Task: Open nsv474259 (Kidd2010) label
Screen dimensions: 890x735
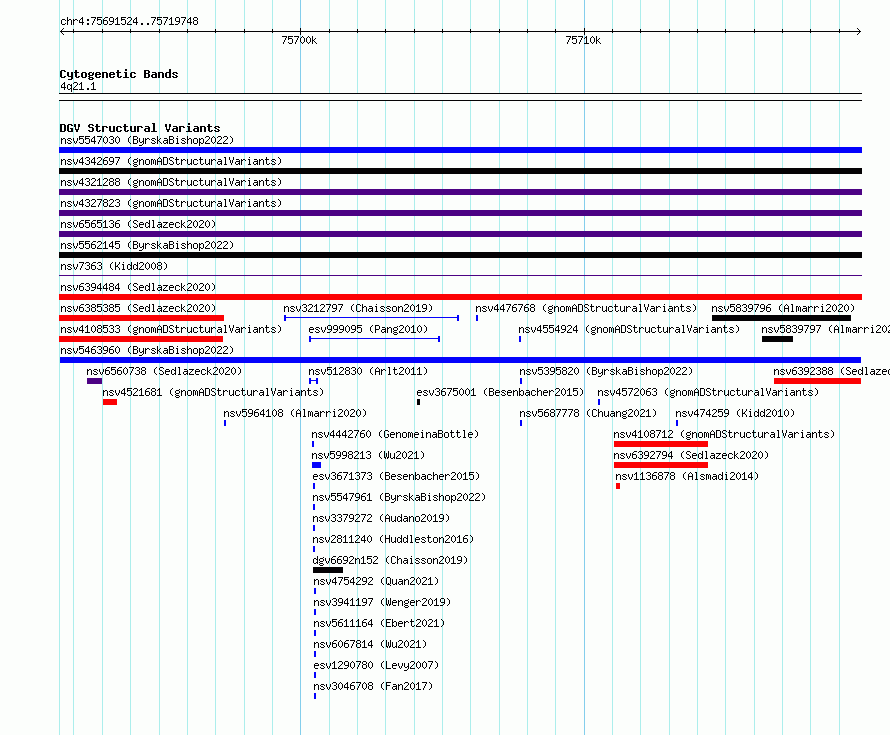Action: [735, 413]
